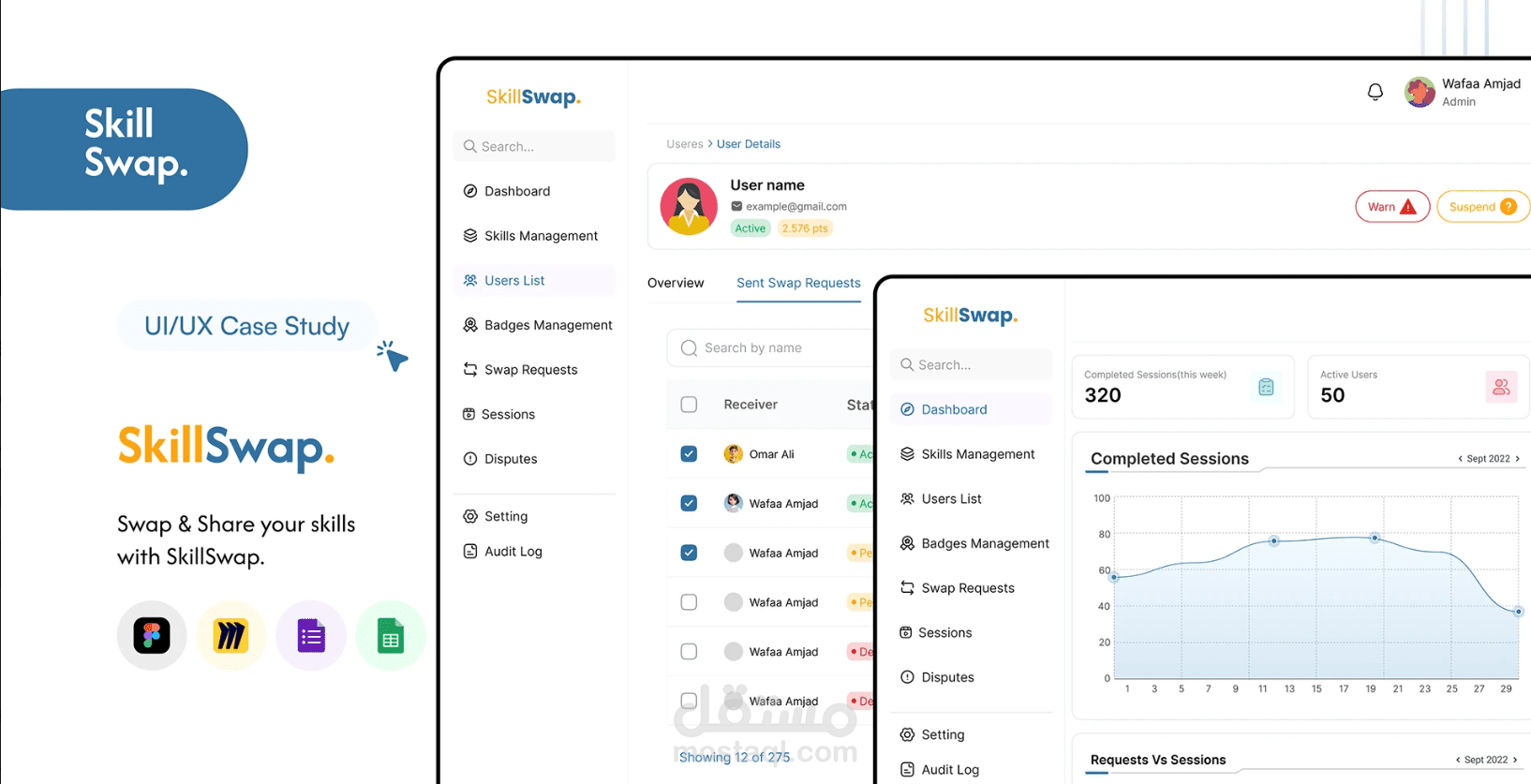Click the Active Users card people icon
The image size is (1531, 784).
click(1501, 387)
